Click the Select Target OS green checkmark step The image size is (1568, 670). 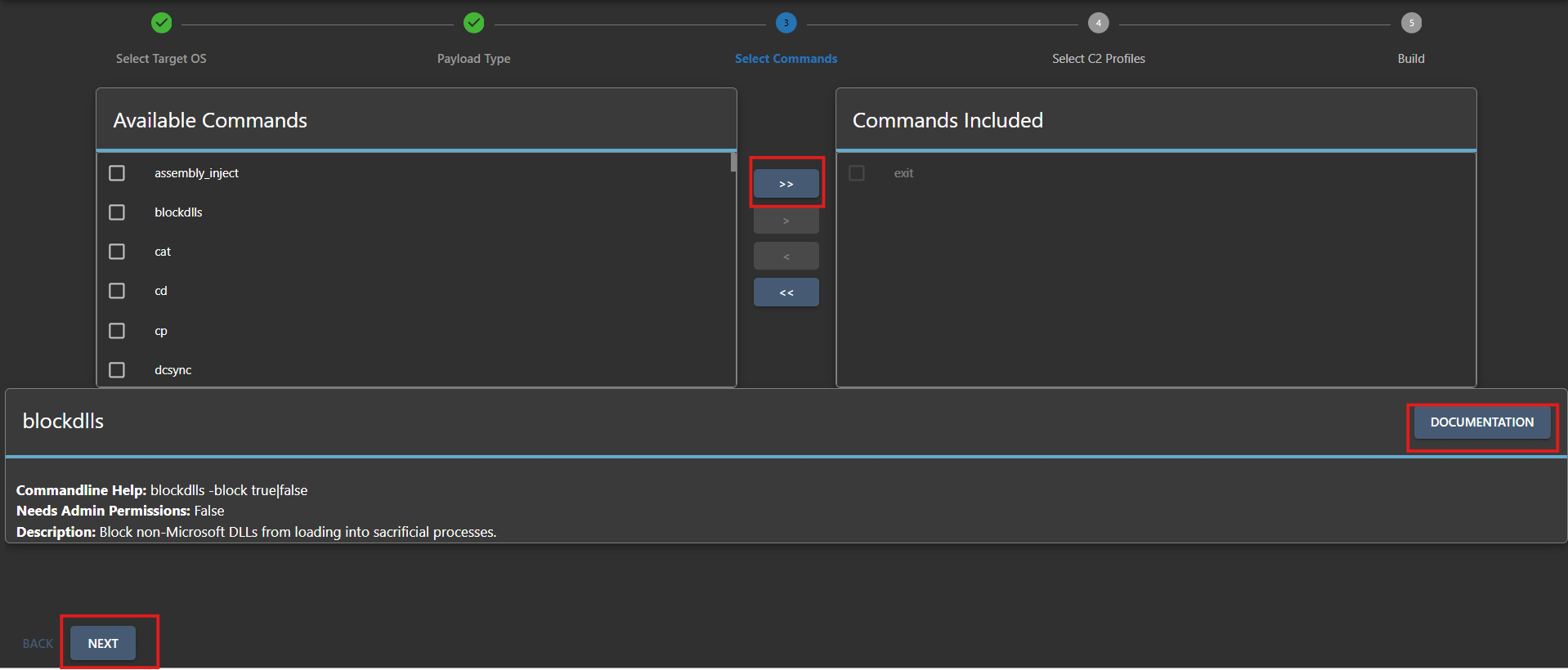click(x=162, y=23)
